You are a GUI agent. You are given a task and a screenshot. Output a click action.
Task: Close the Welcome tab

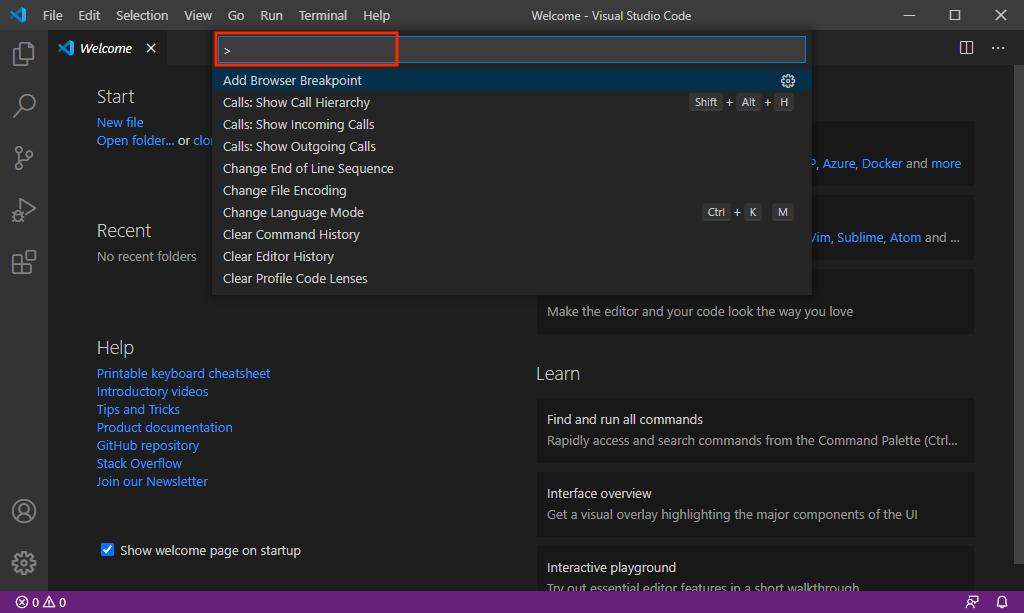[152, 48]
